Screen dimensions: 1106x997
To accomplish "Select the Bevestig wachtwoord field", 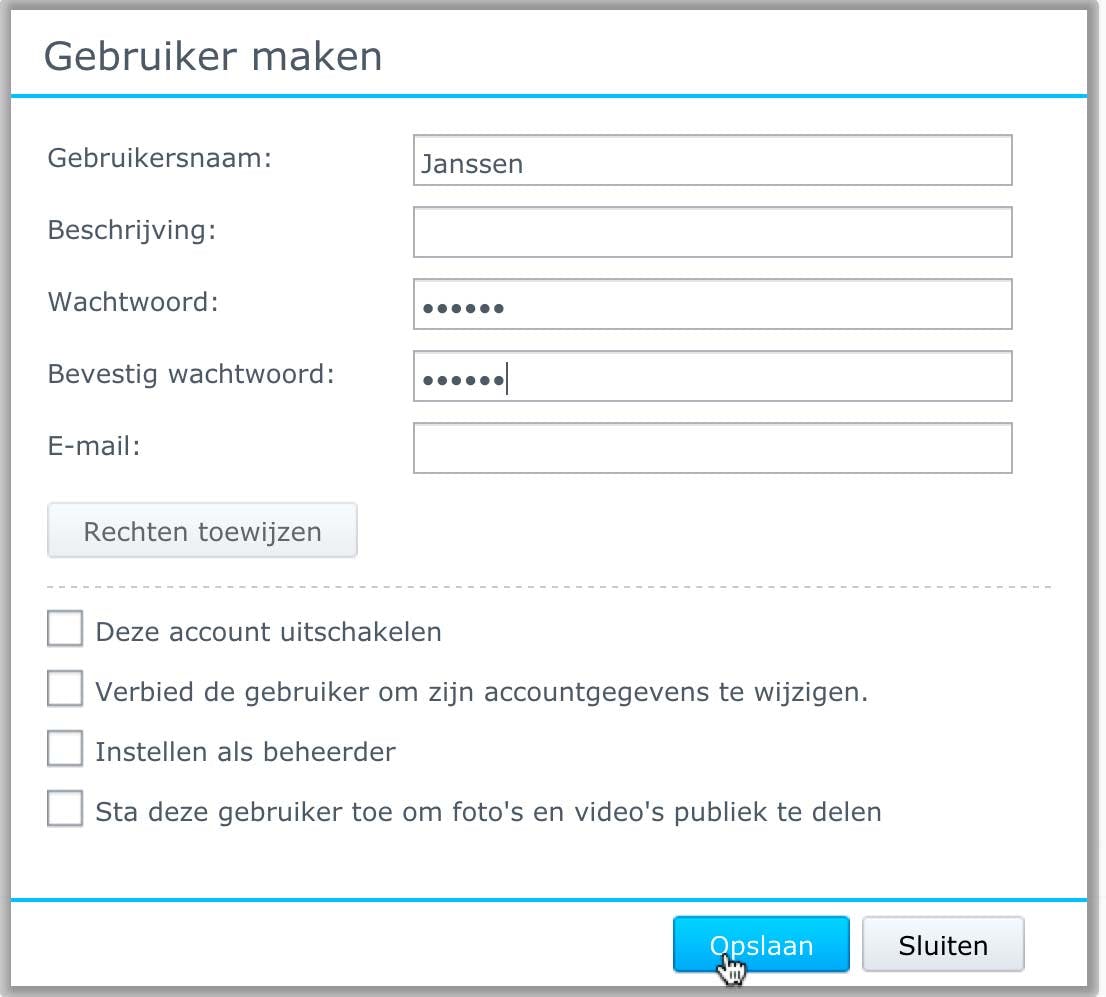I will 712,377.
